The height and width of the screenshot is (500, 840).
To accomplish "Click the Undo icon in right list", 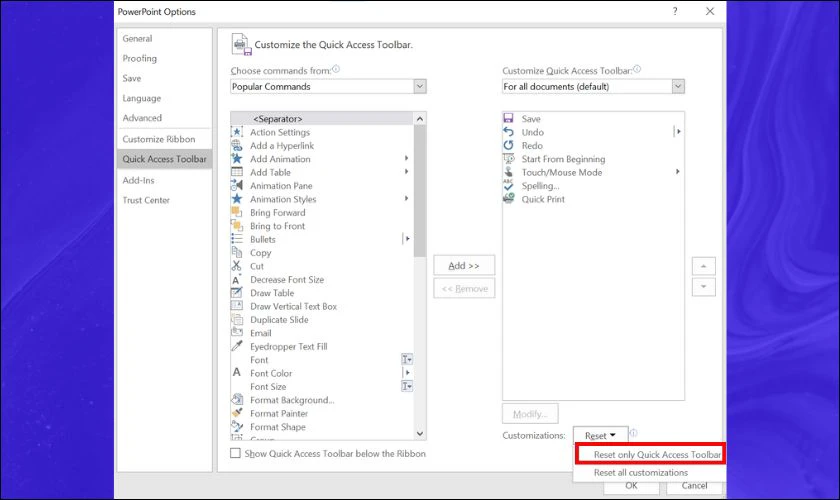I will pos(509,132).
